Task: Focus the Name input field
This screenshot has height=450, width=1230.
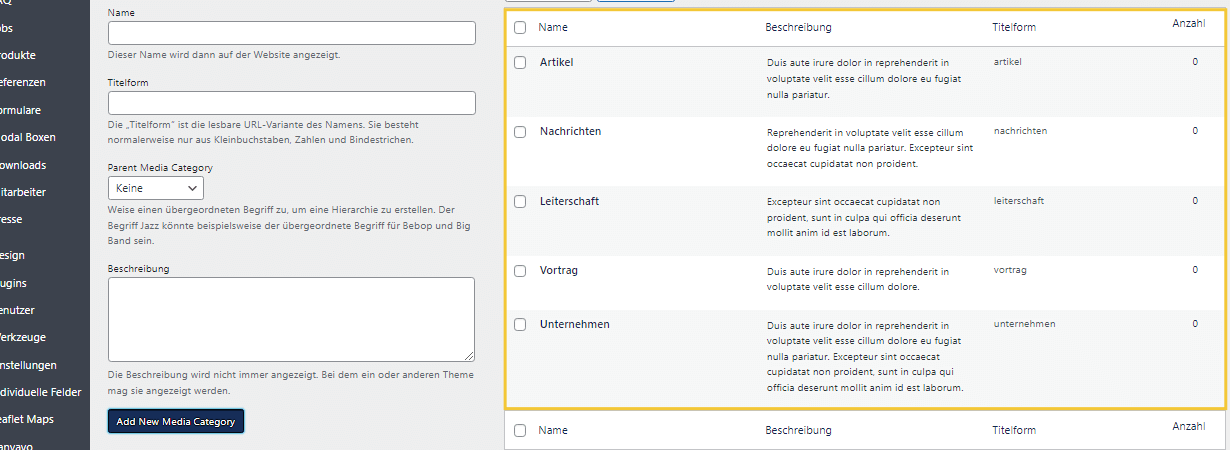Action: [x=291, y=33]
